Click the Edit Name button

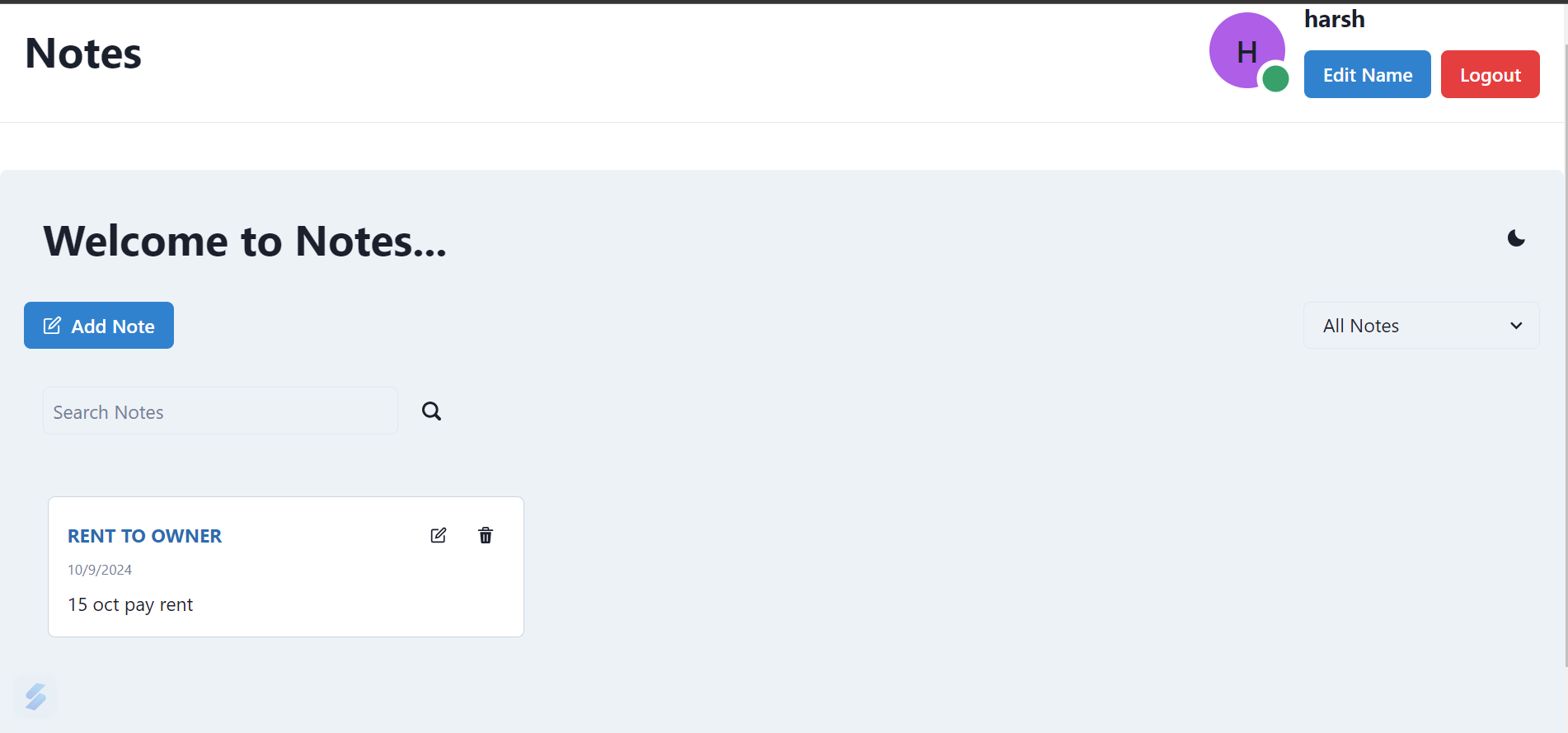coord(1367,75)
